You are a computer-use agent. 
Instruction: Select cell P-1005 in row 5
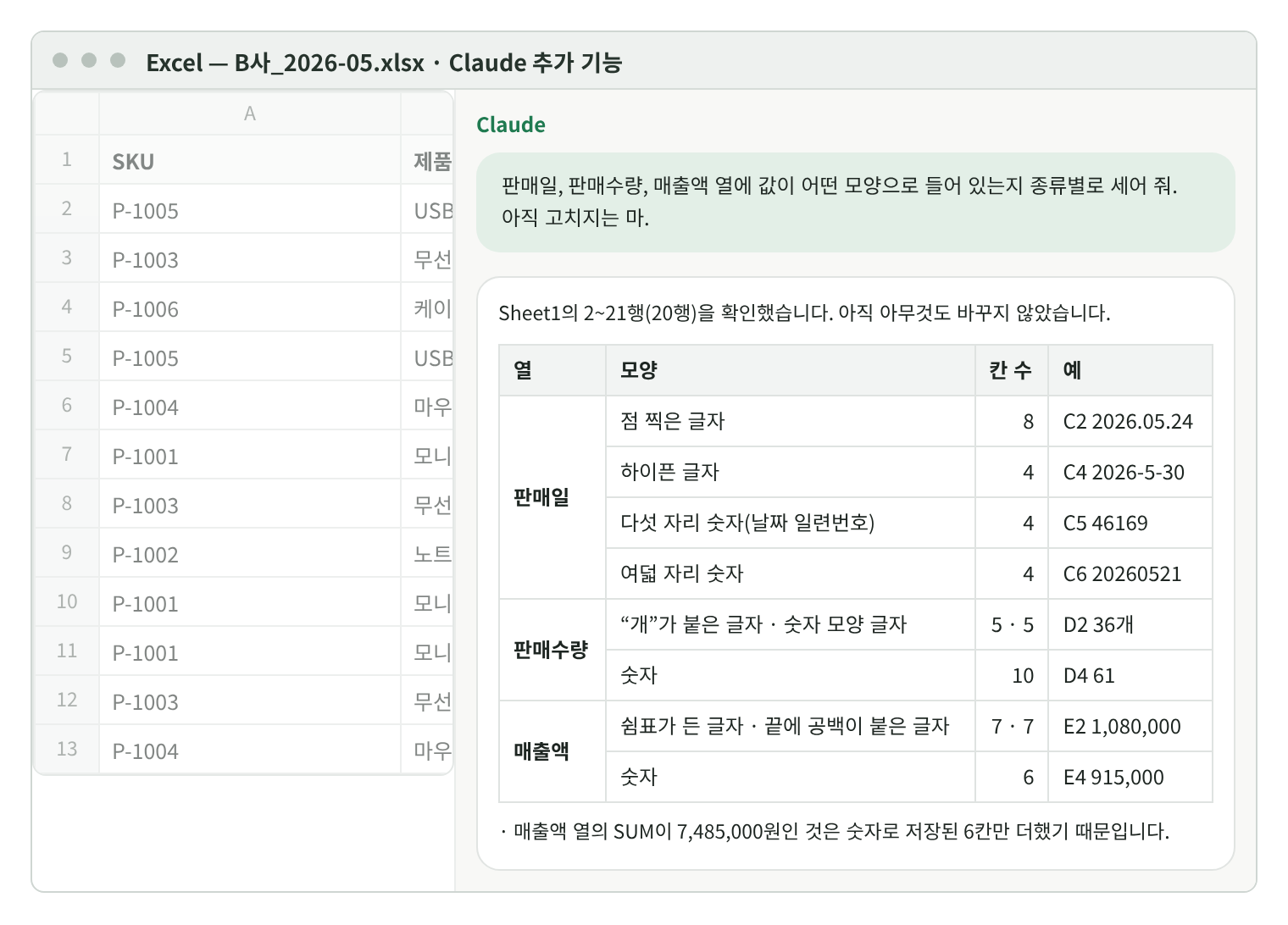tap(249, 357)
